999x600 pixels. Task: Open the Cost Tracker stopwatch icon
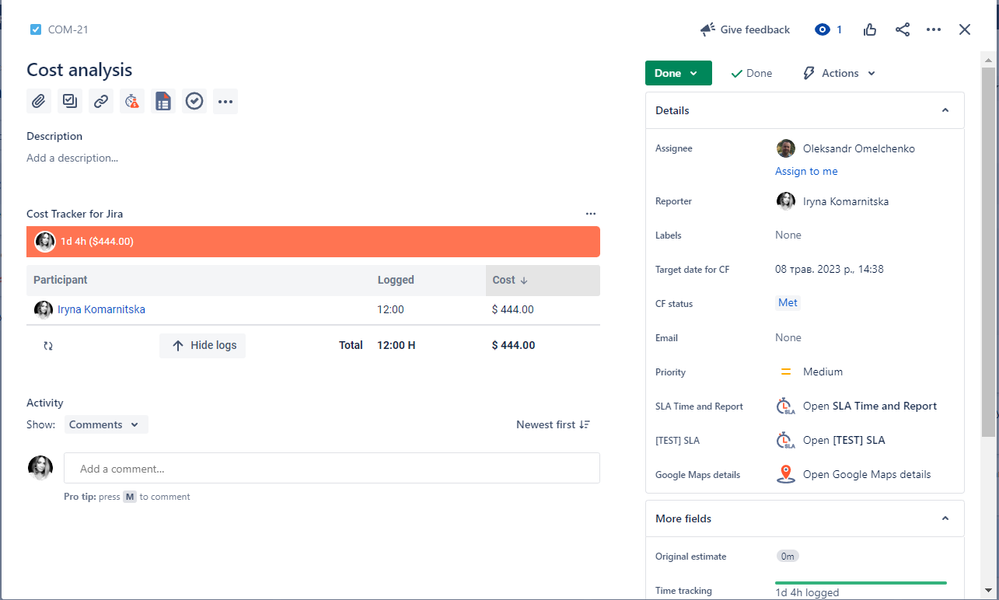click(132, 101)
